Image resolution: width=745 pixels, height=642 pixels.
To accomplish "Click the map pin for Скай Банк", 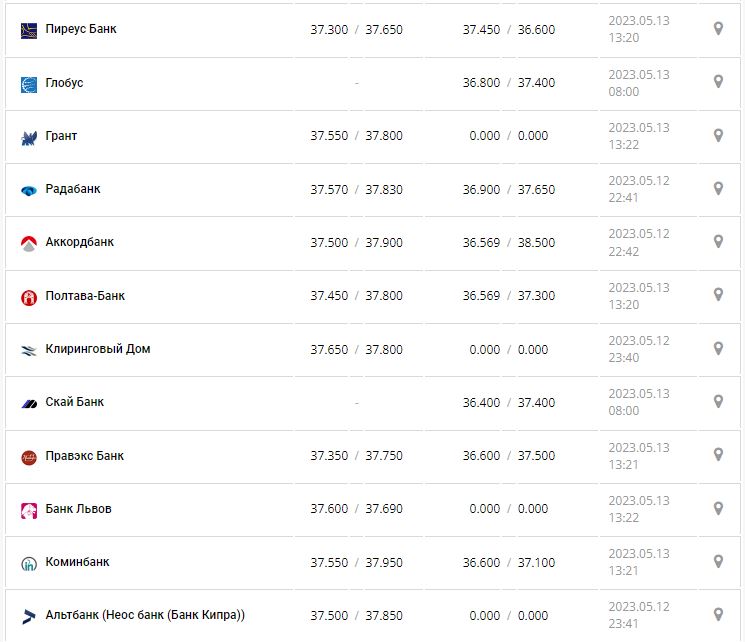I will coord(718,401).
